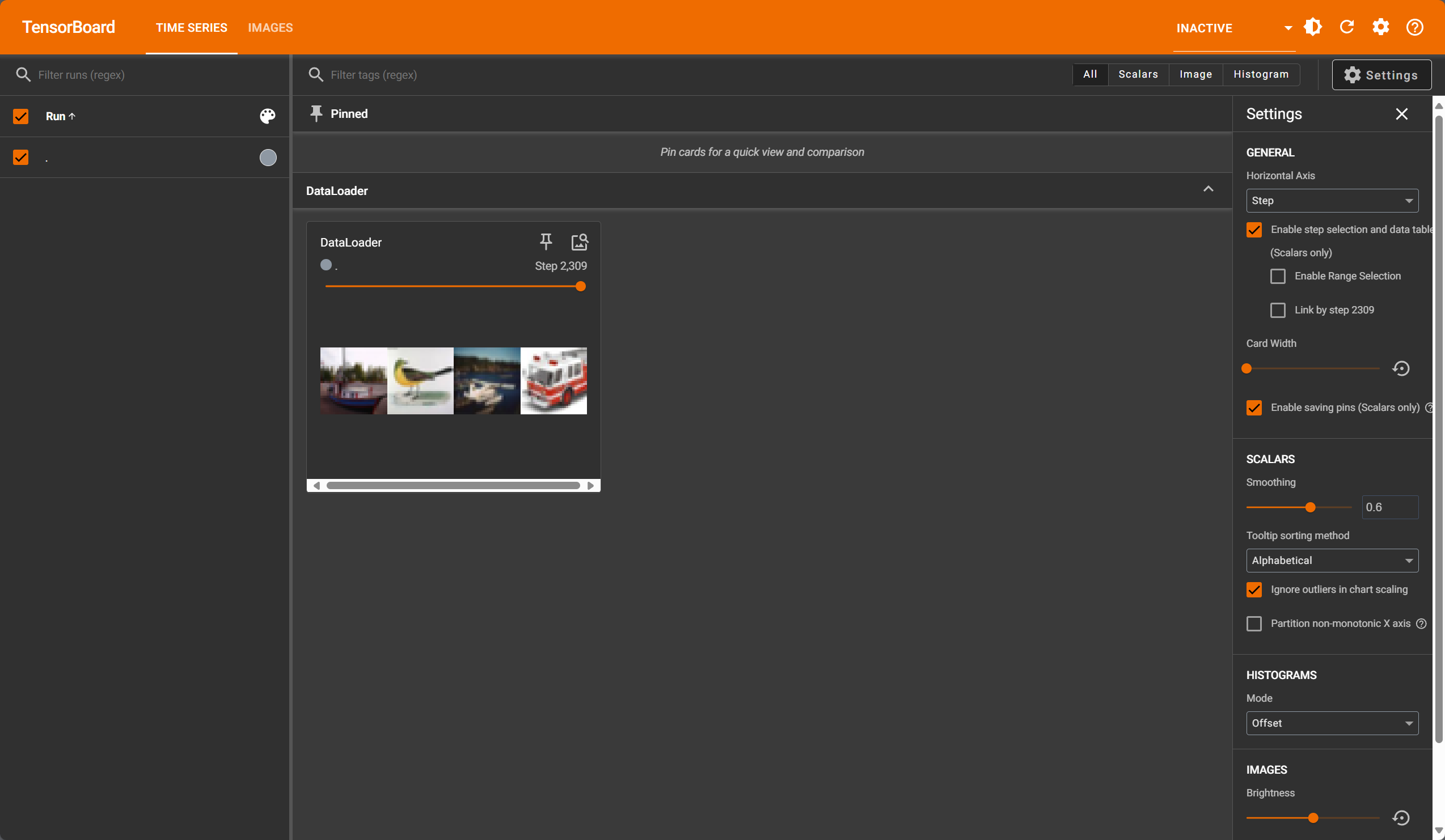
Task: Switch to the IMAGES tab
Action: pyautogui.click(x=270, y=28)
